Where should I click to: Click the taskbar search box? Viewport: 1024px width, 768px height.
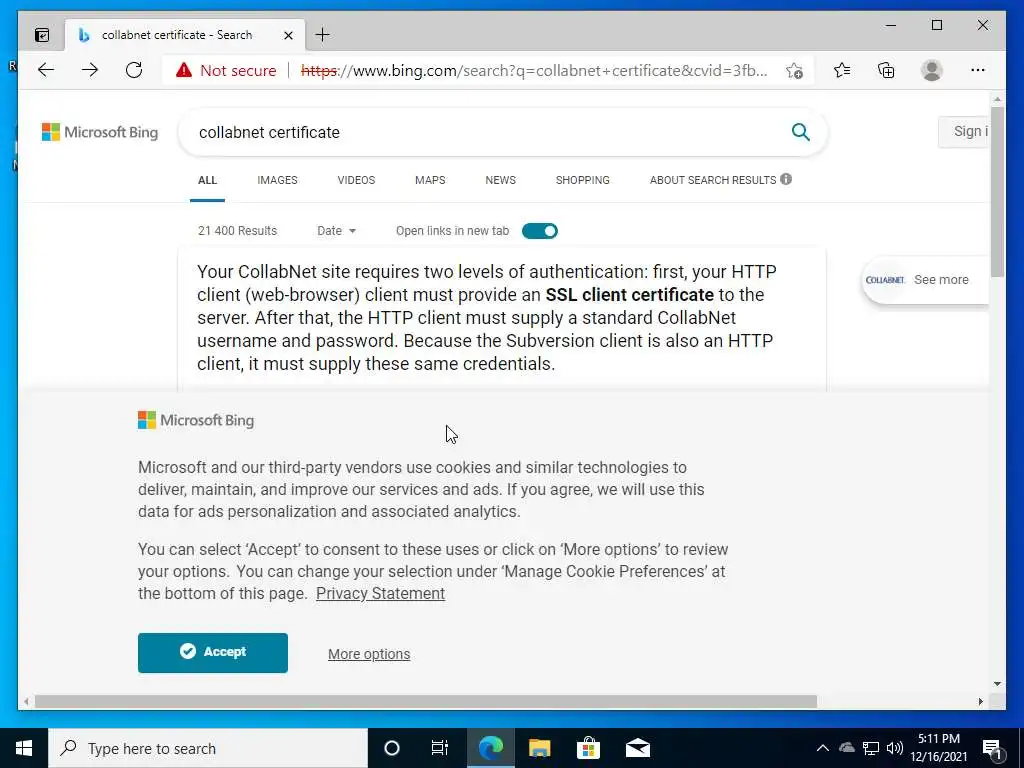point(208,748)
